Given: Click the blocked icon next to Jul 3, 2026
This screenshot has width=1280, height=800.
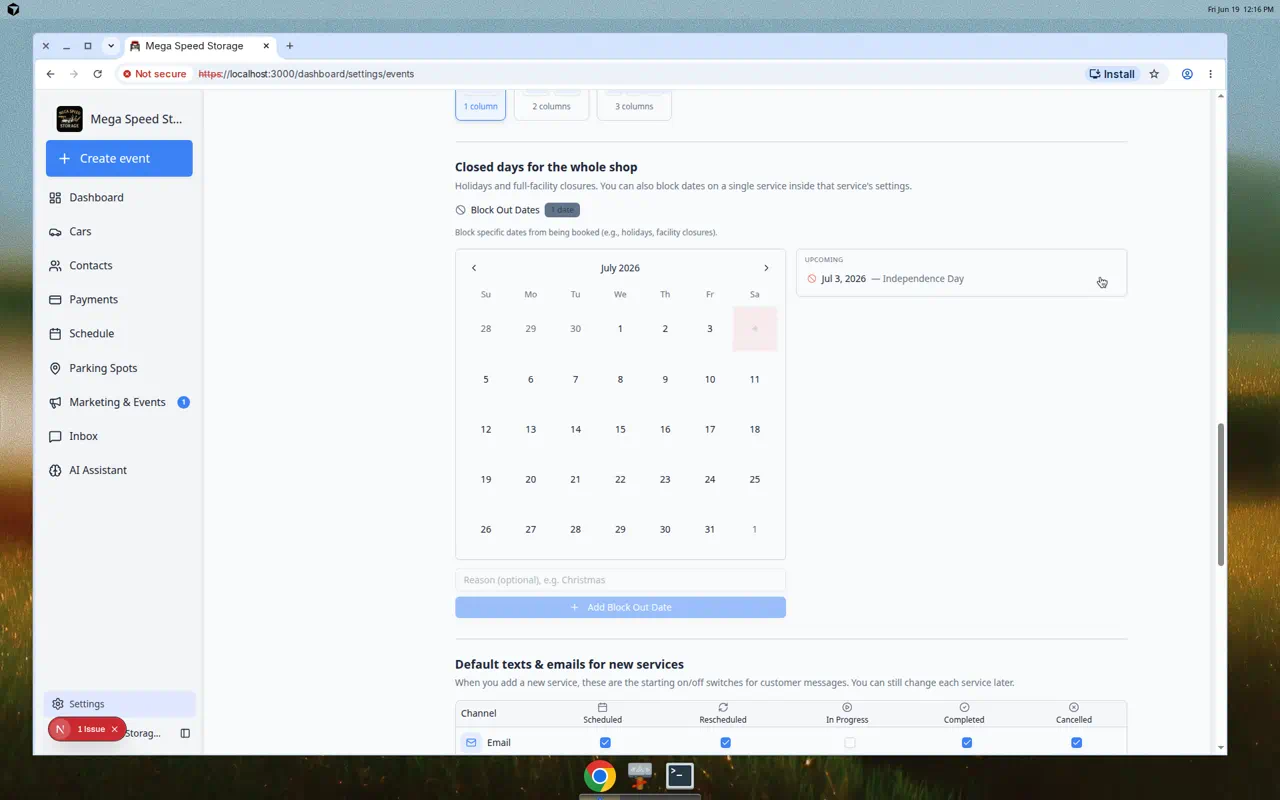Looking at the screenshot, I should [811, 279].
